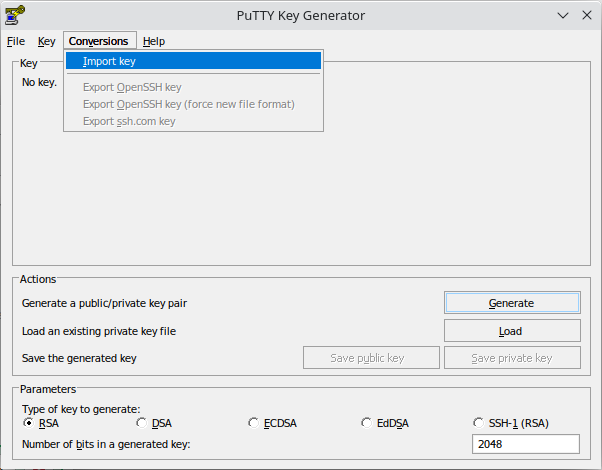
Task: Click the Generate button
Action: pos(512,303)
